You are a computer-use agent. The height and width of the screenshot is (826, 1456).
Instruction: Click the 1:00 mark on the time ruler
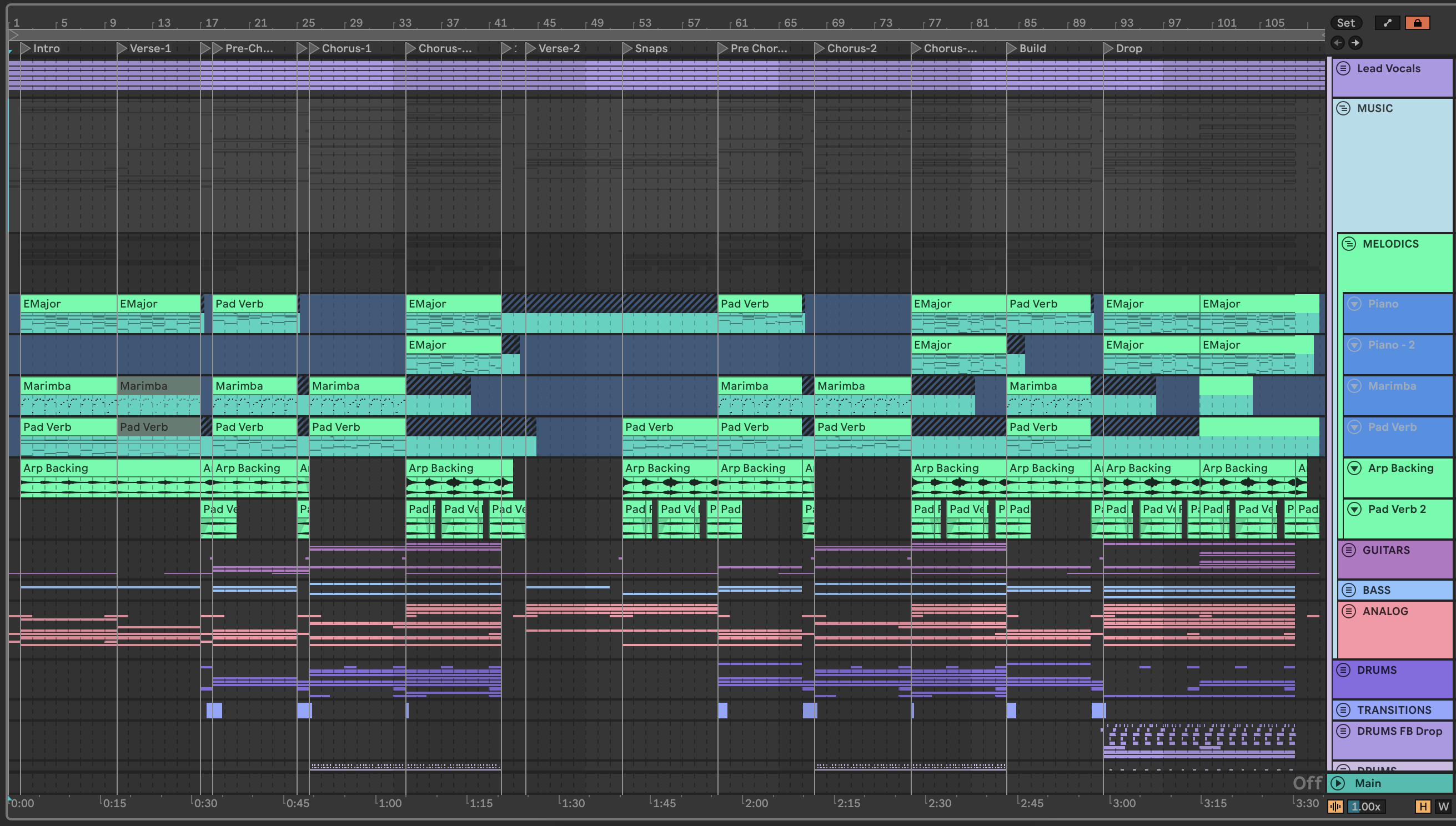pos(390,803)
